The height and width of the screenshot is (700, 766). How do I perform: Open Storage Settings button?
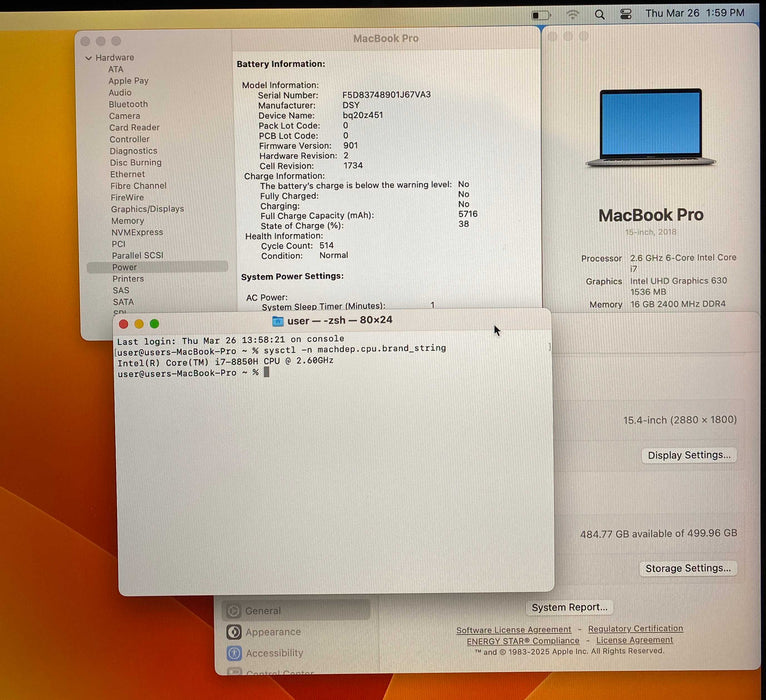pyautogui.click(x=688, y=569)
